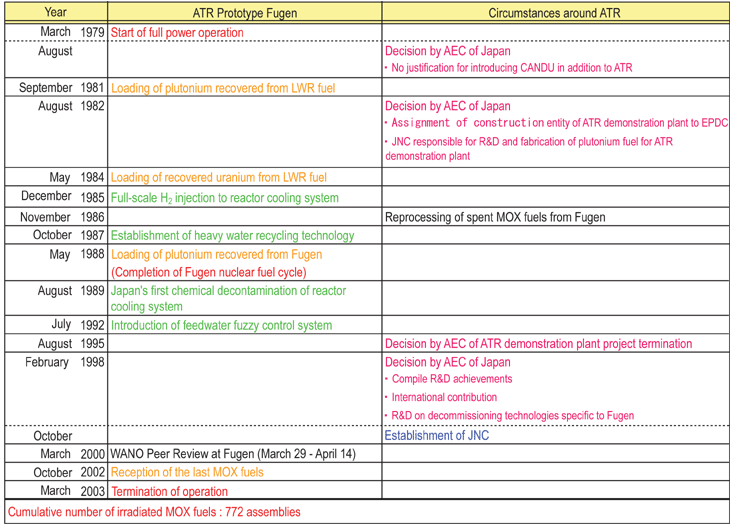Click the 'March 2003' date cell
Viewport: 730px width, 524px height.
pyautogui.click(x=55, y=491)
